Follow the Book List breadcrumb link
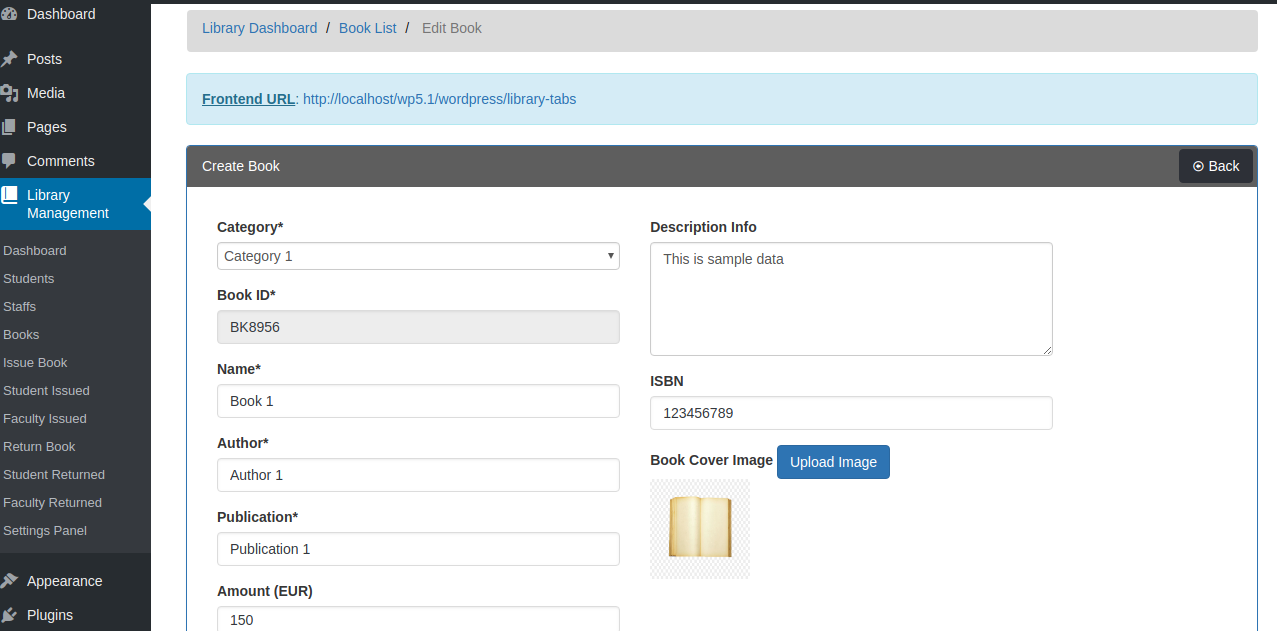1277x631 pixels. click(x=368, y=28)
